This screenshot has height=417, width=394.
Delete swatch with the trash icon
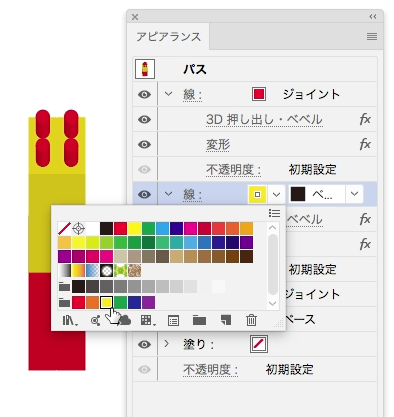tap(251, 320)
